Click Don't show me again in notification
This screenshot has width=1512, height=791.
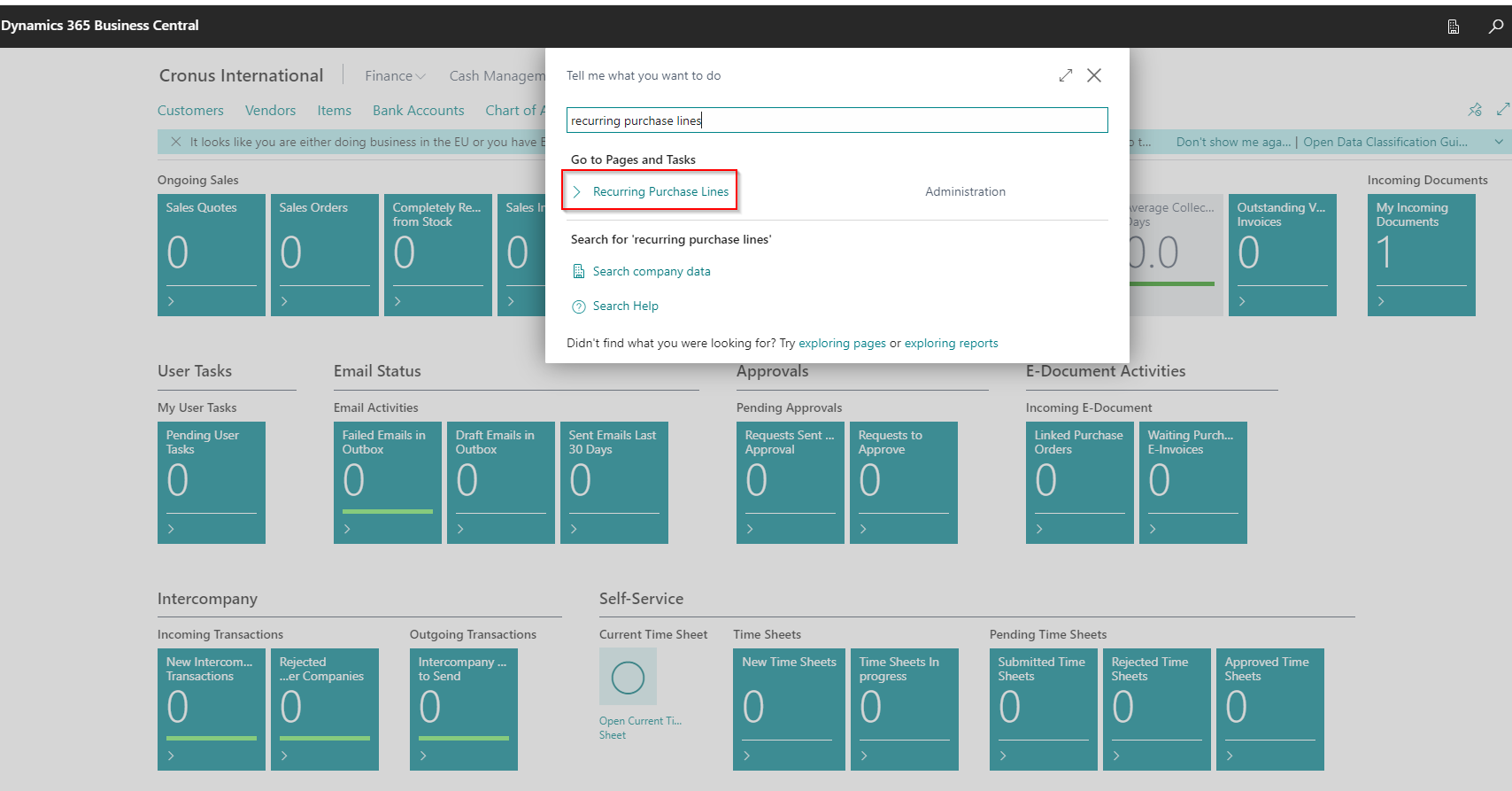tap(1233, 142)
